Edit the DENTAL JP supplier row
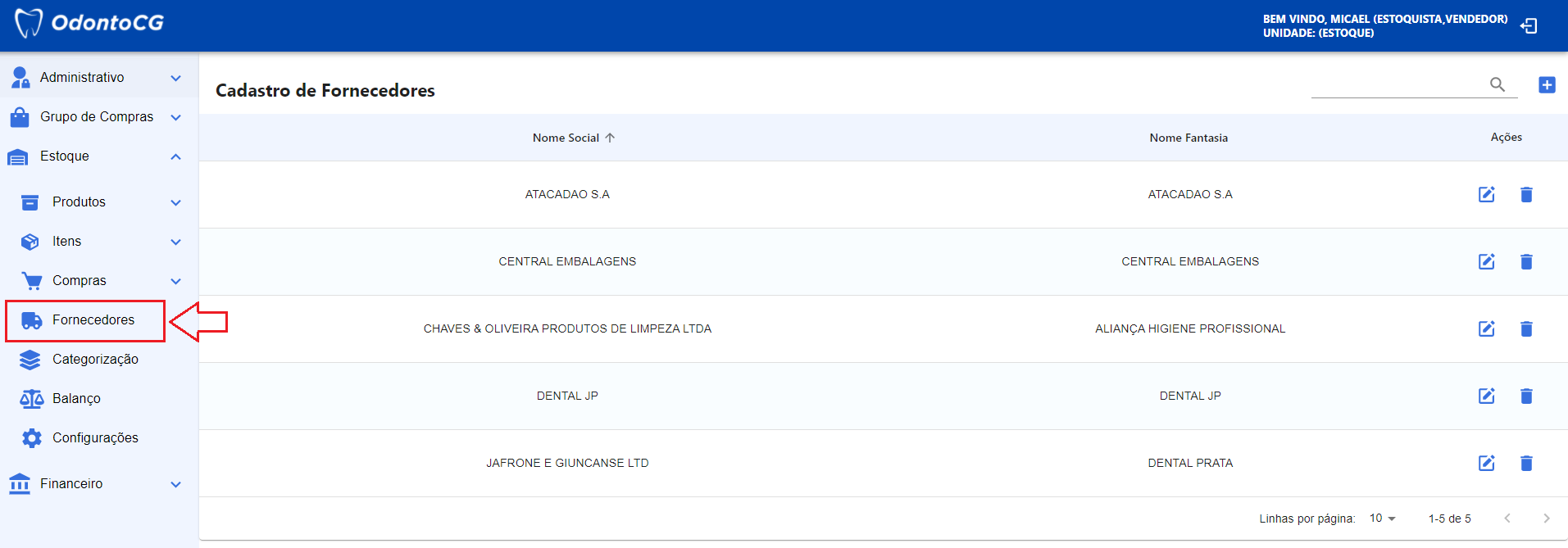Image resolution: width=1568 pixels, height=548 pixels. tap(1486, 396)
